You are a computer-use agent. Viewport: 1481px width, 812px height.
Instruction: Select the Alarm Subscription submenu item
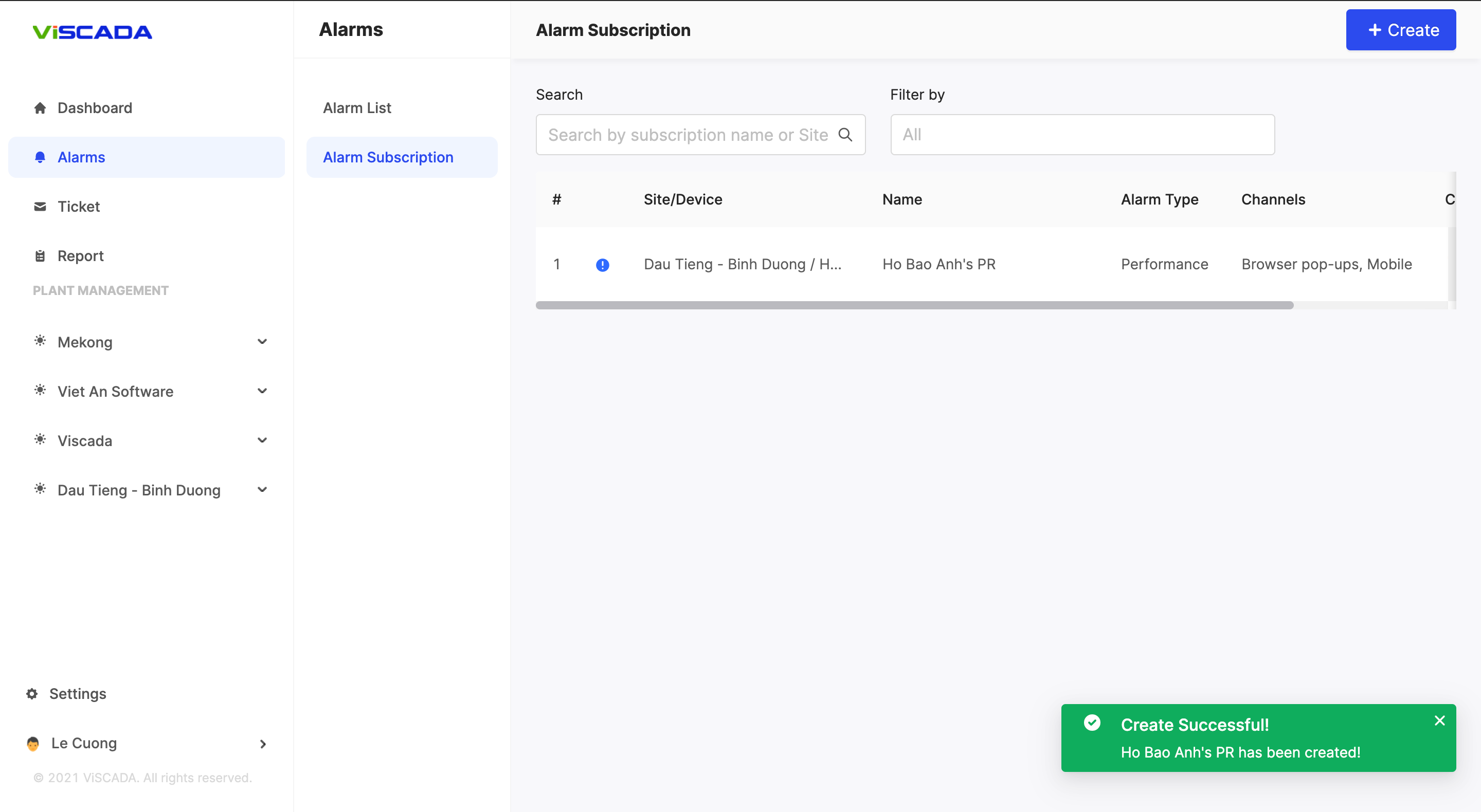coord(388,157)
